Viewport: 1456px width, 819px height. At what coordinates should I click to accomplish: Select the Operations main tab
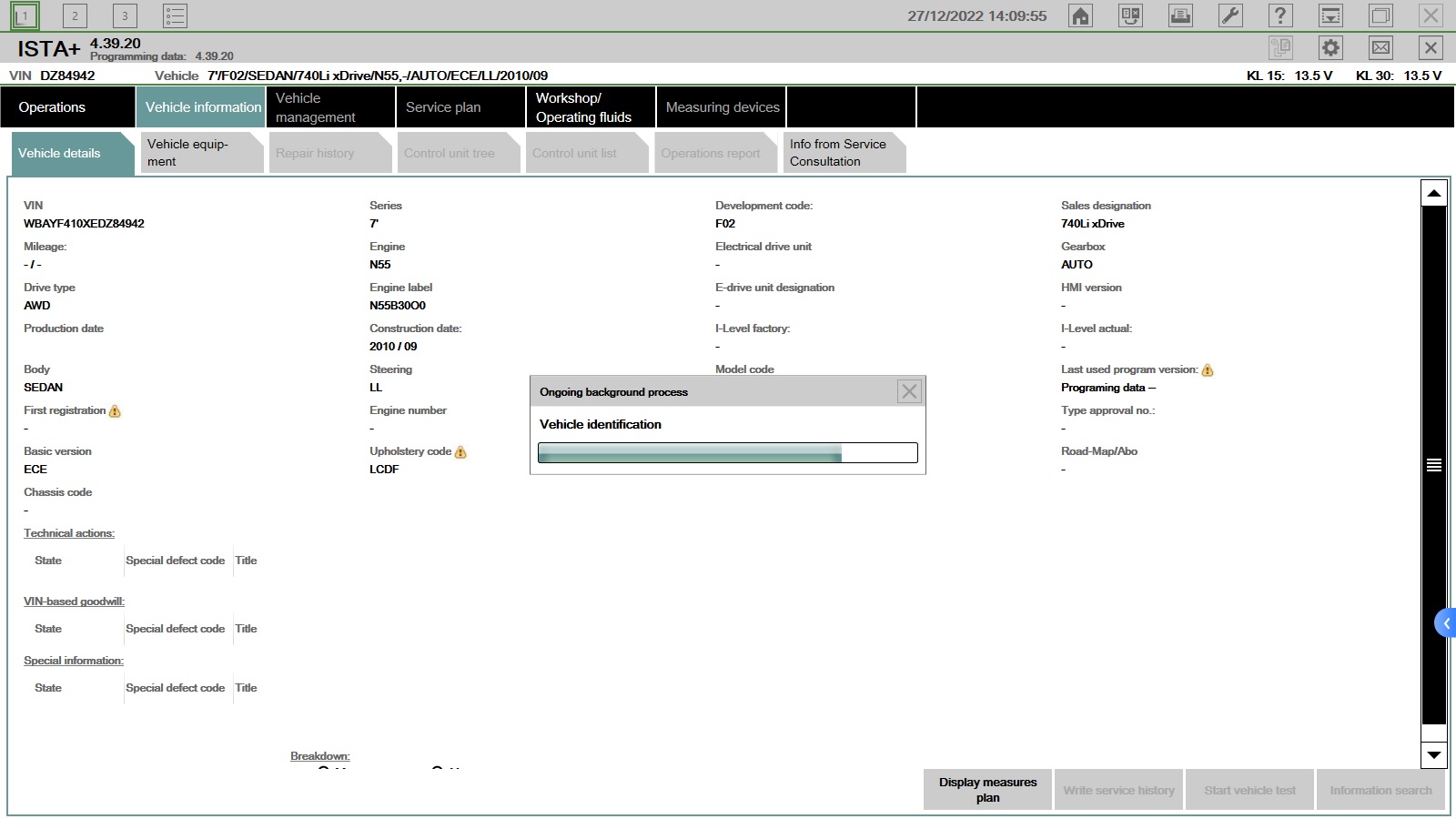coord(68,107)
